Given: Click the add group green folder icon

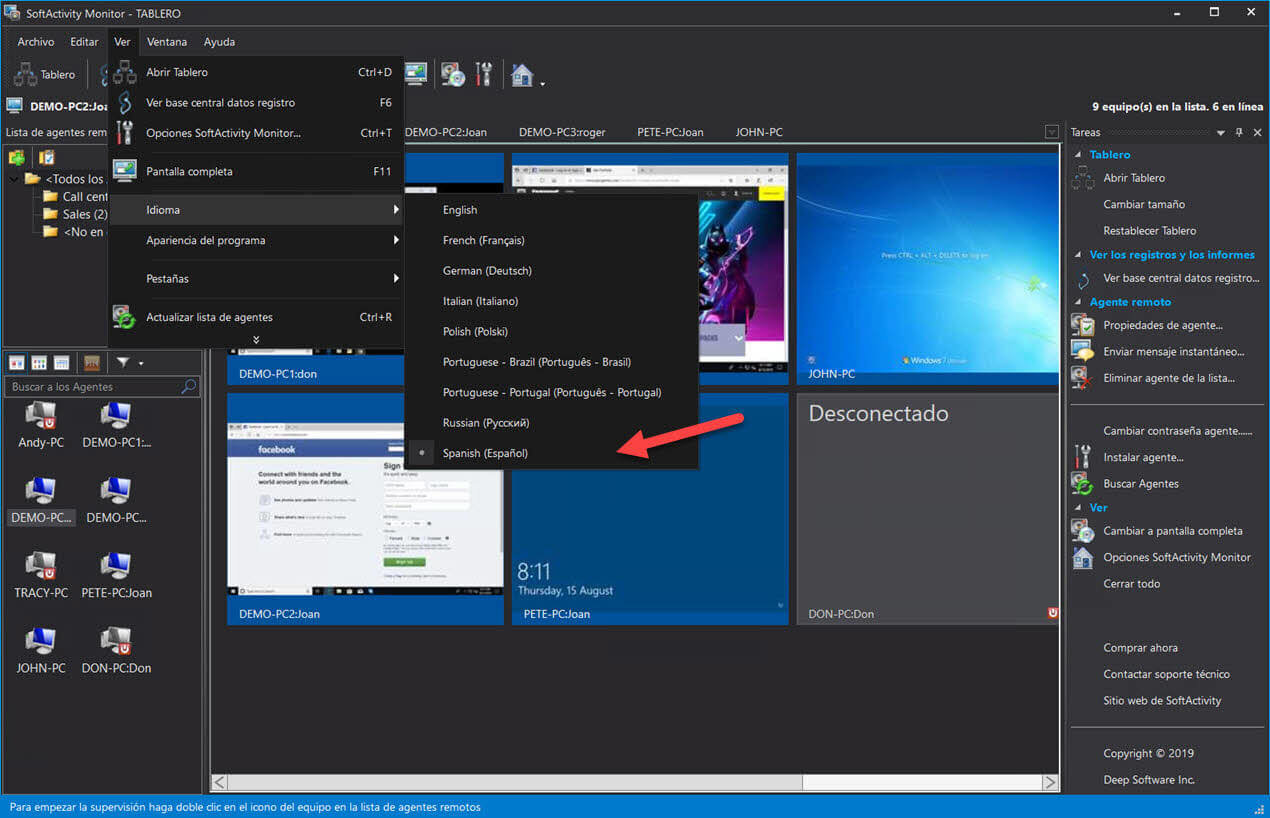Looking at the screenshot, I should point(17,158).
